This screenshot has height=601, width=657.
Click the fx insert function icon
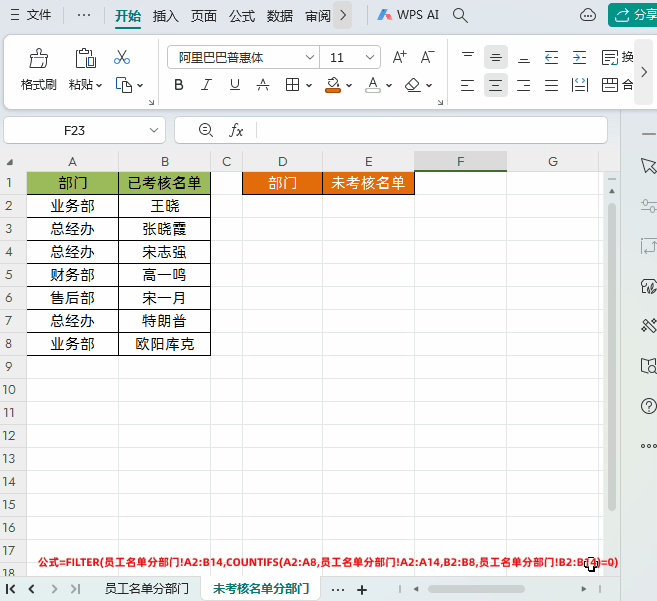pyautogui.click(x=236, y=130)
